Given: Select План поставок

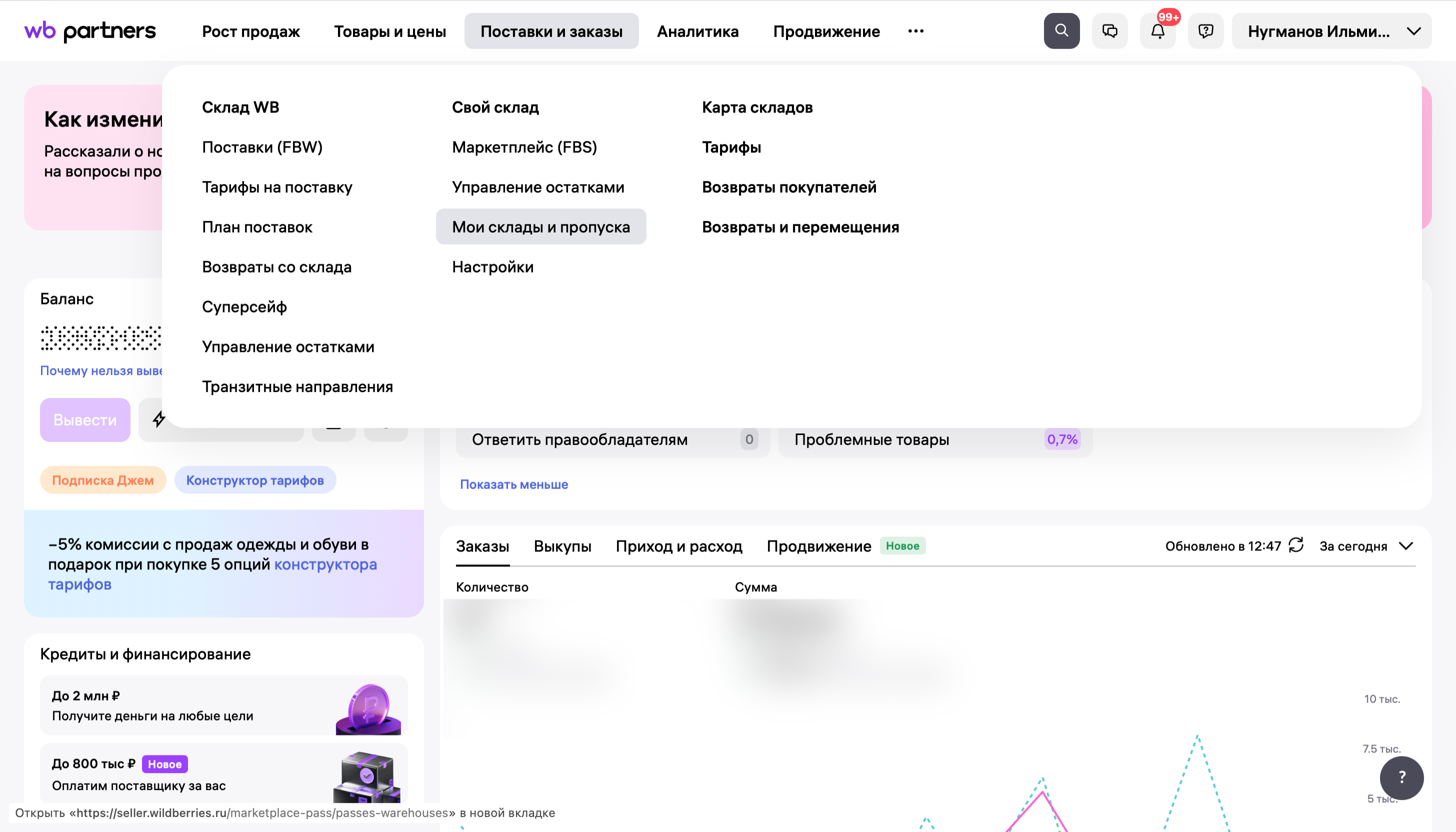Looking at the screenshot, I should pos(256,227).
